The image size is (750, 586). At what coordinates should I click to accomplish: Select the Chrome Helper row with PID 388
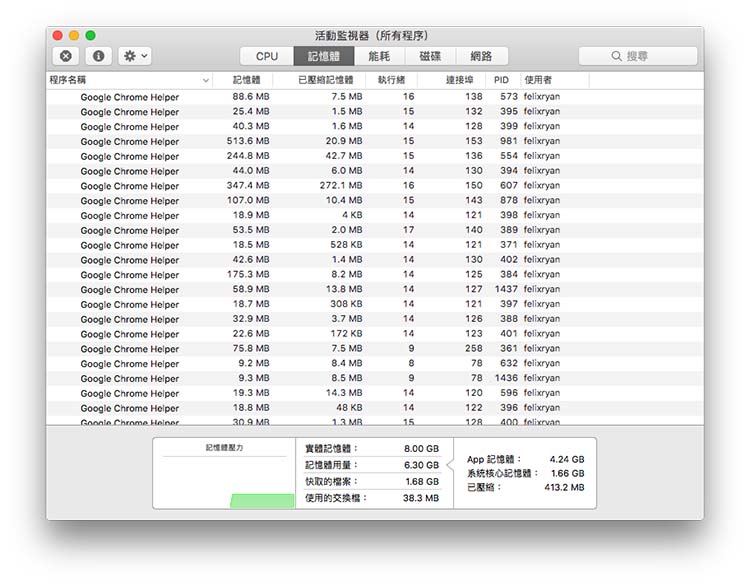(375, 319)
